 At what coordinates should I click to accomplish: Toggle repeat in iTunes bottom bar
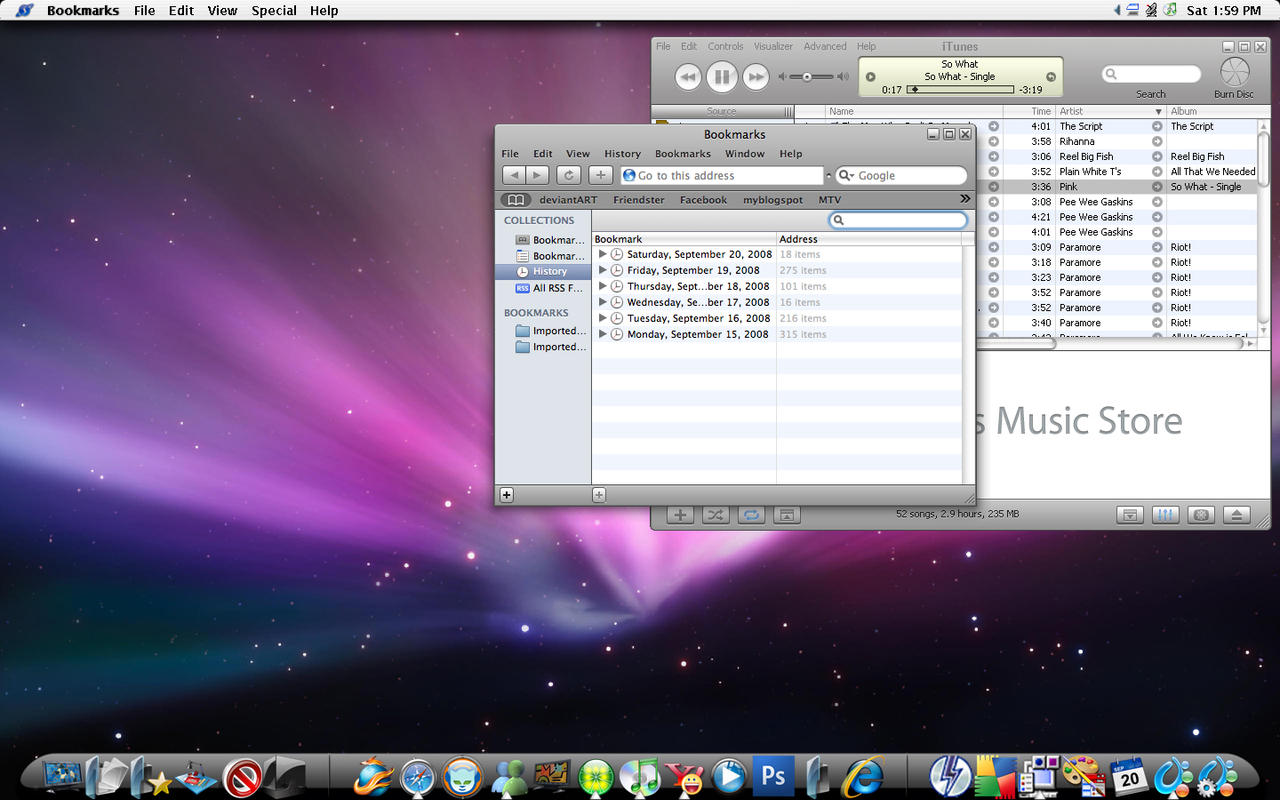[x=751, y=515]
